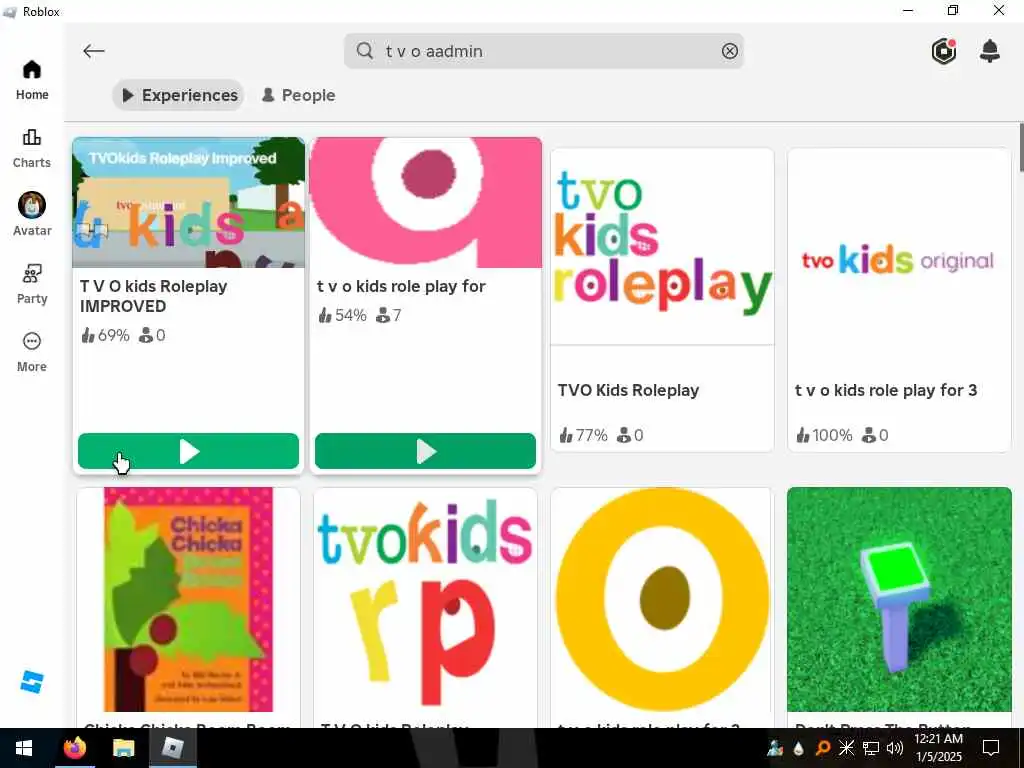The height and width of the screenshot is (768, 1024).
Task: Open Party in the sidebar
Action: tap(31, 284)
